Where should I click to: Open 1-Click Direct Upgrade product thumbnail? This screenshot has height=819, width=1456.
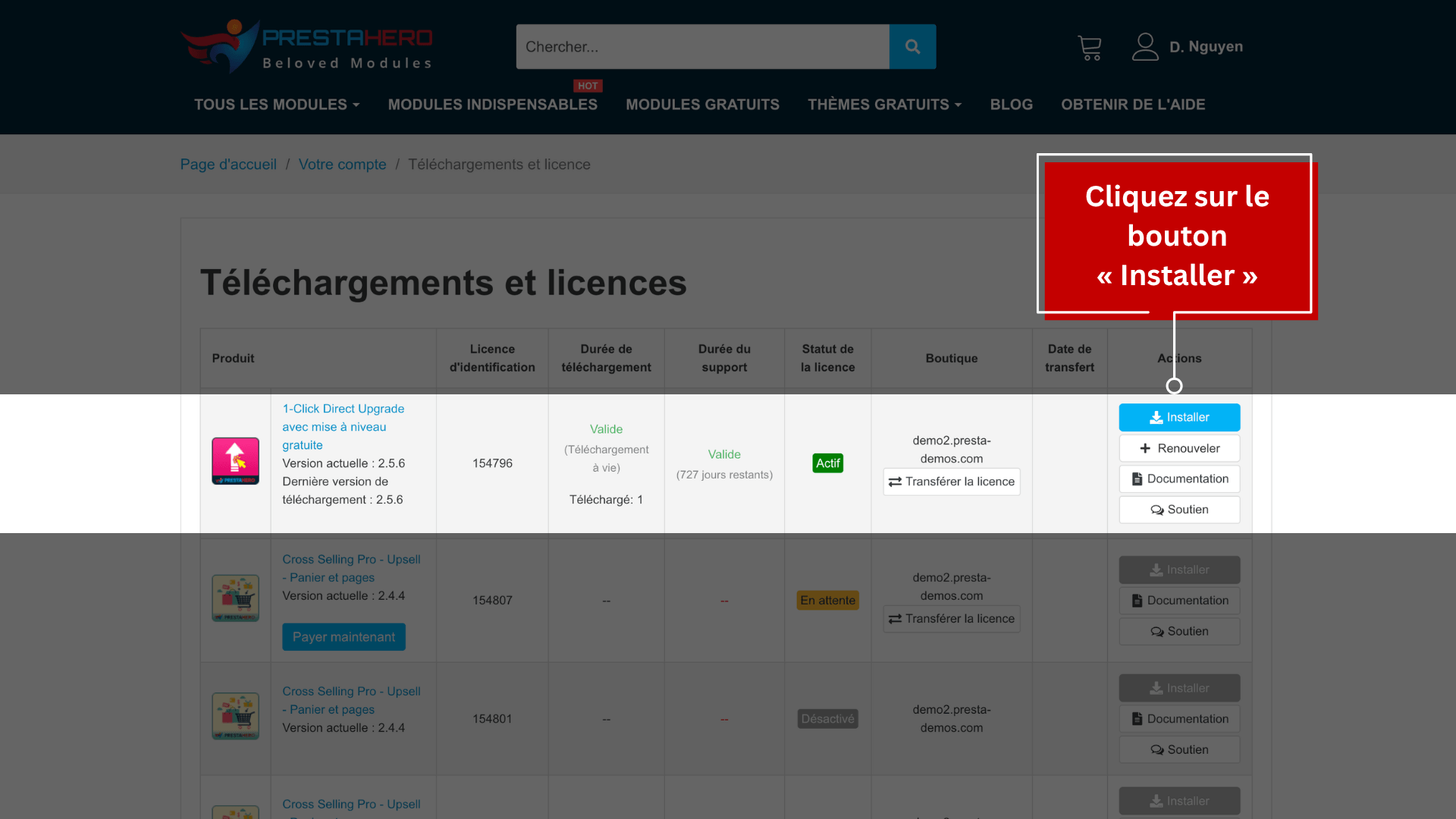point(235,461)
